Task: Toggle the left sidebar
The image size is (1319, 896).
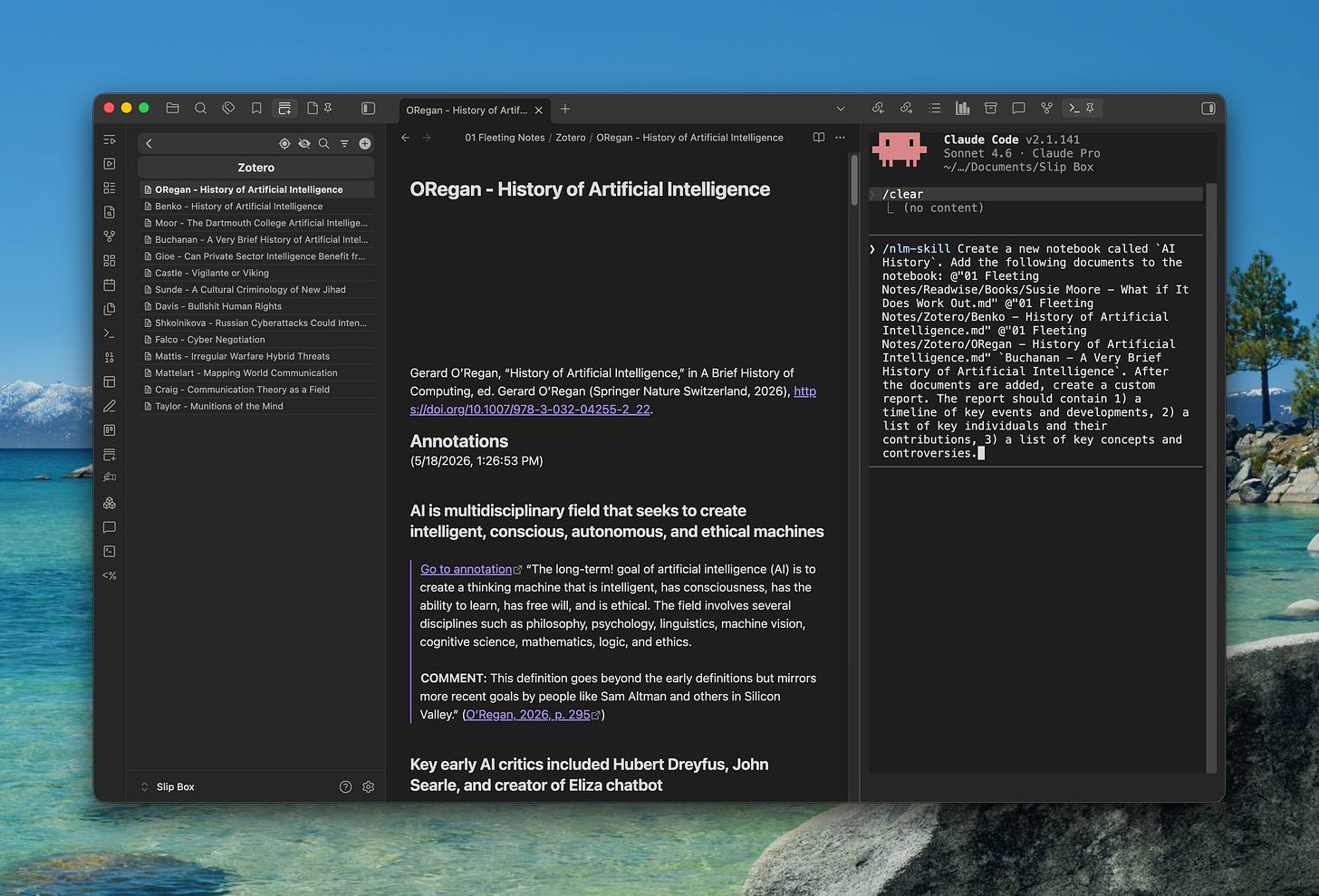Action: (368, 109)
